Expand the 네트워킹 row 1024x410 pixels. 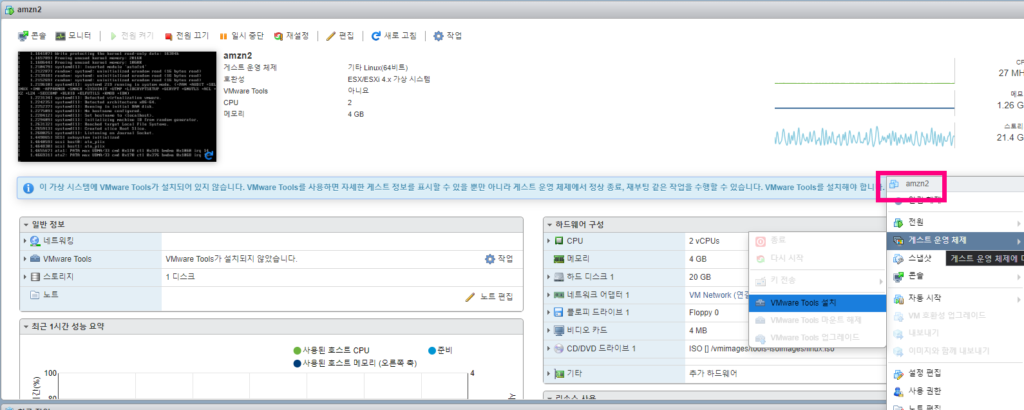pyautogui.click(x=26, y=242)
